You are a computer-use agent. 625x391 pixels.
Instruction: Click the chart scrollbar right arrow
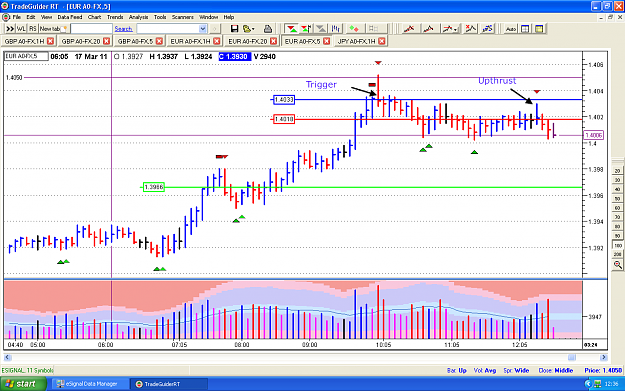pyautogui.click(x=603, y=358)
